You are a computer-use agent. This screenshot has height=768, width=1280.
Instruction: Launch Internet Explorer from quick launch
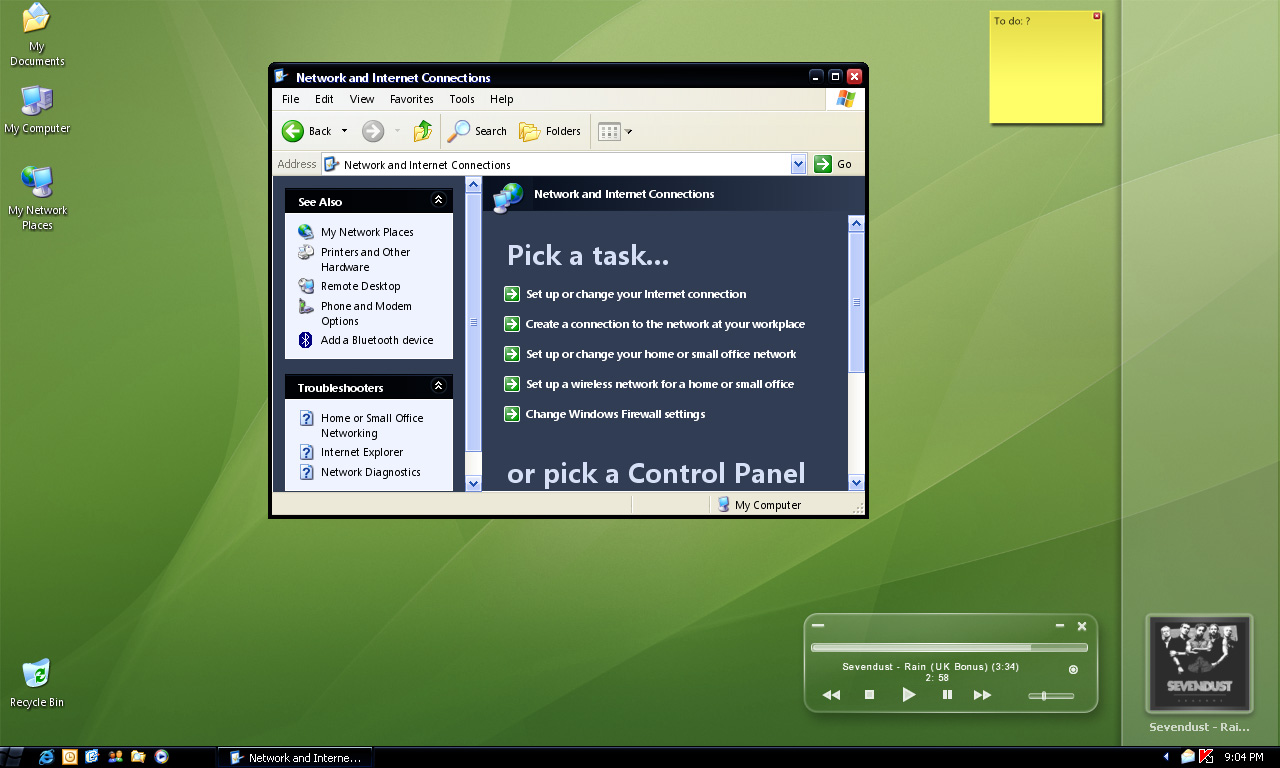tap(46, 757)
